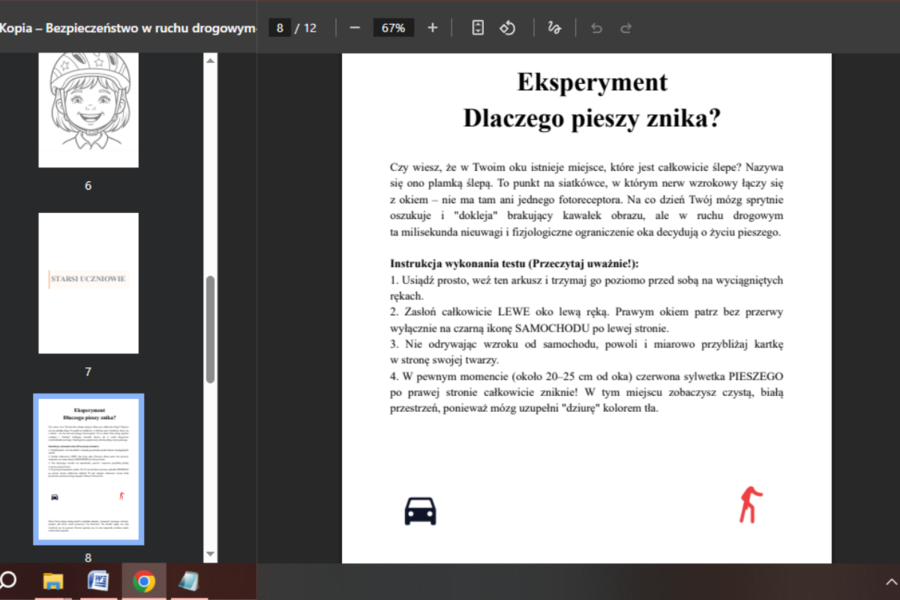Click the heading 'Dlaczego pieszy znika?'
The width and height of the screenshot is (900, 600).
592,118
